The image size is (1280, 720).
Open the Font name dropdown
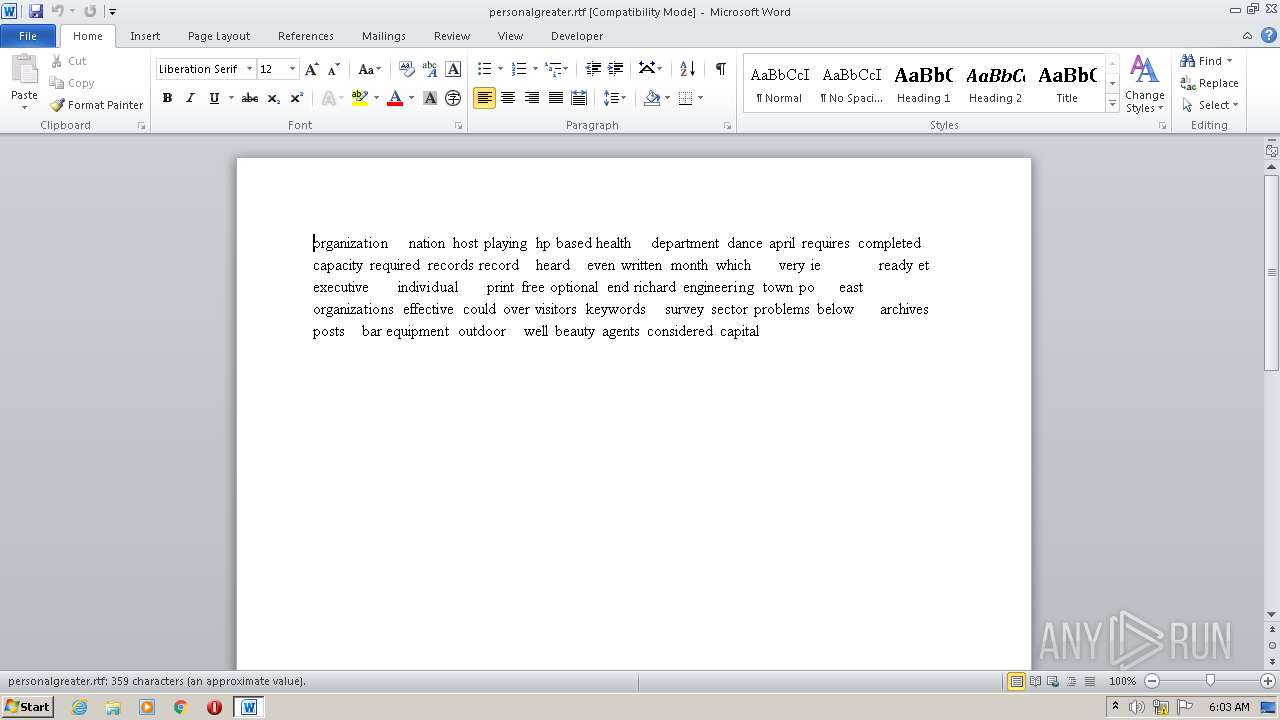point(249,69)
